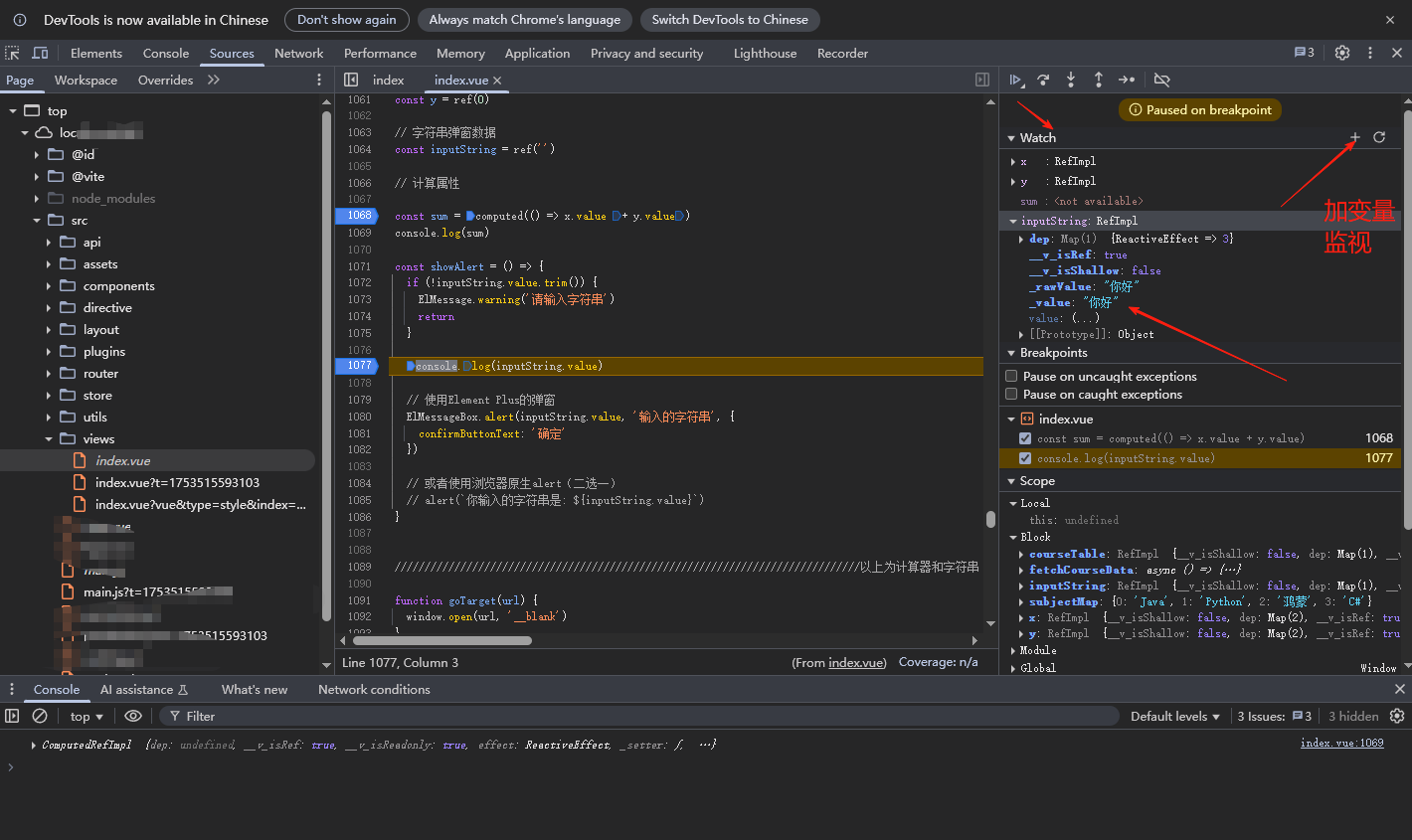Click the Step button in debugger toolbar
Image resolution: width=1412 pixels, height=840 pixels.
pos(1127,80)
